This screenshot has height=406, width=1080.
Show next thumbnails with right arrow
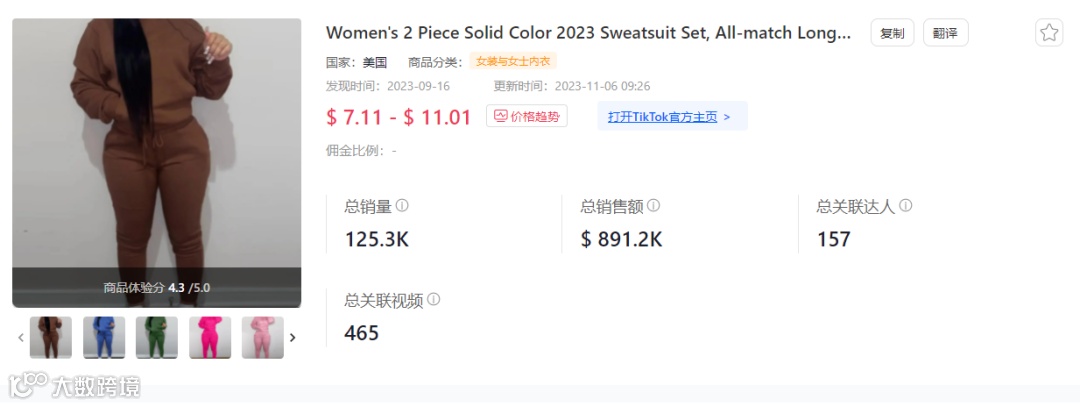pyautogui.click(x=293, y=338)
